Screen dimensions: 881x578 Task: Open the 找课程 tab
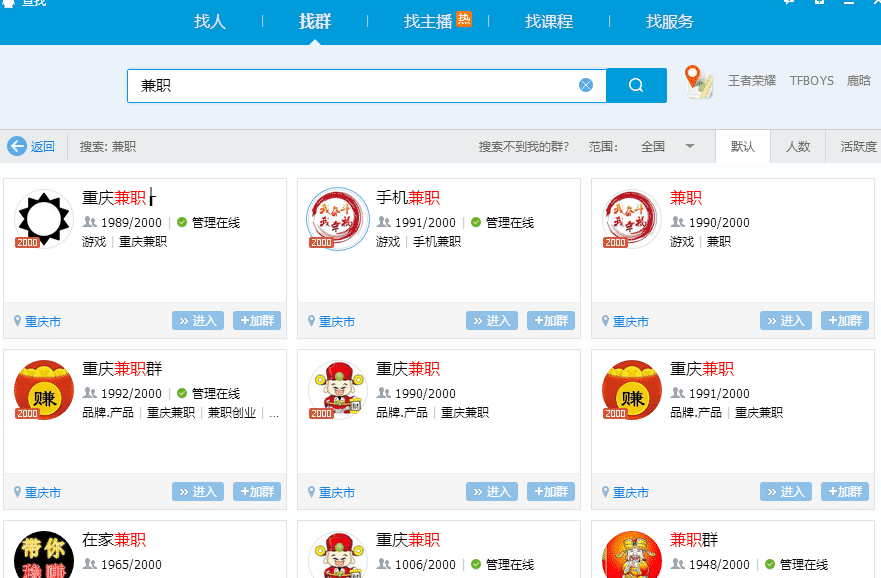pos(548,20)
